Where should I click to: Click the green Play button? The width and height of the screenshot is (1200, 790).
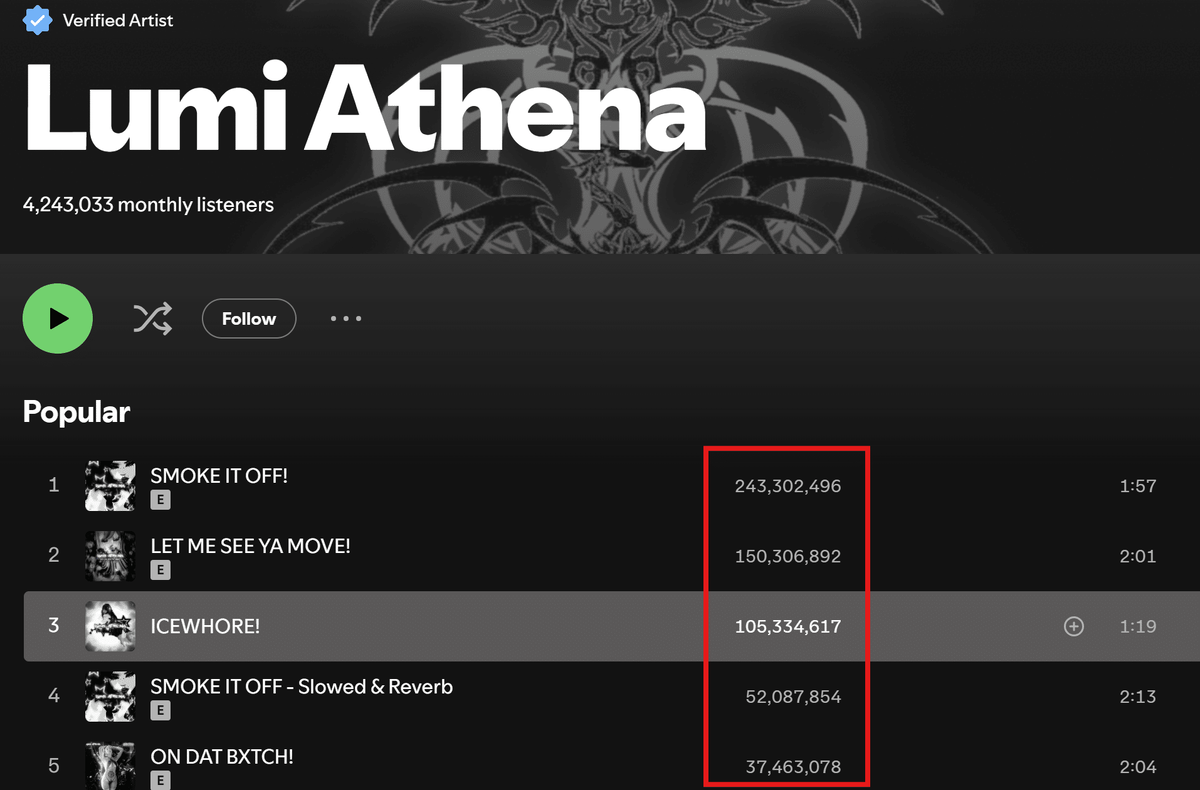point(57,317)
